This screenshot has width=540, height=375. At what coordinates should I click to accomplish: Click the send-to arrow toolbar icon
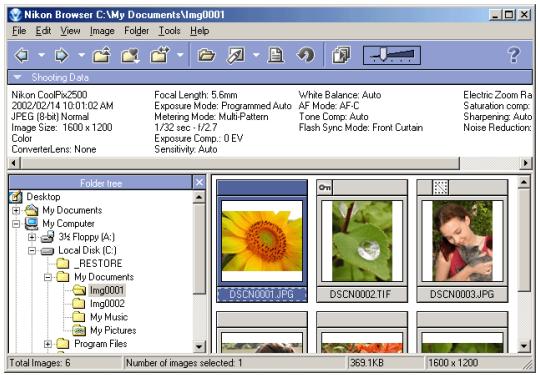[x=236, y=55]
